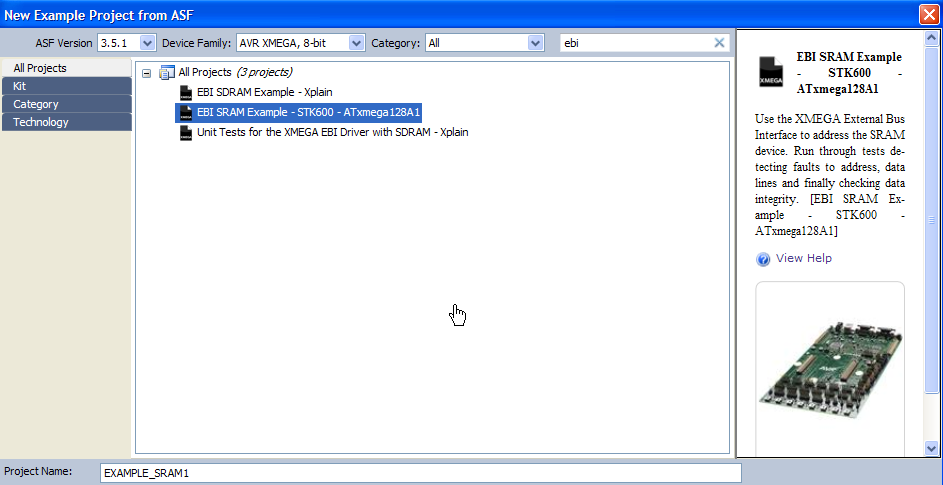
Task: Open the ASF Version dropdown
Action: [147, 43]
